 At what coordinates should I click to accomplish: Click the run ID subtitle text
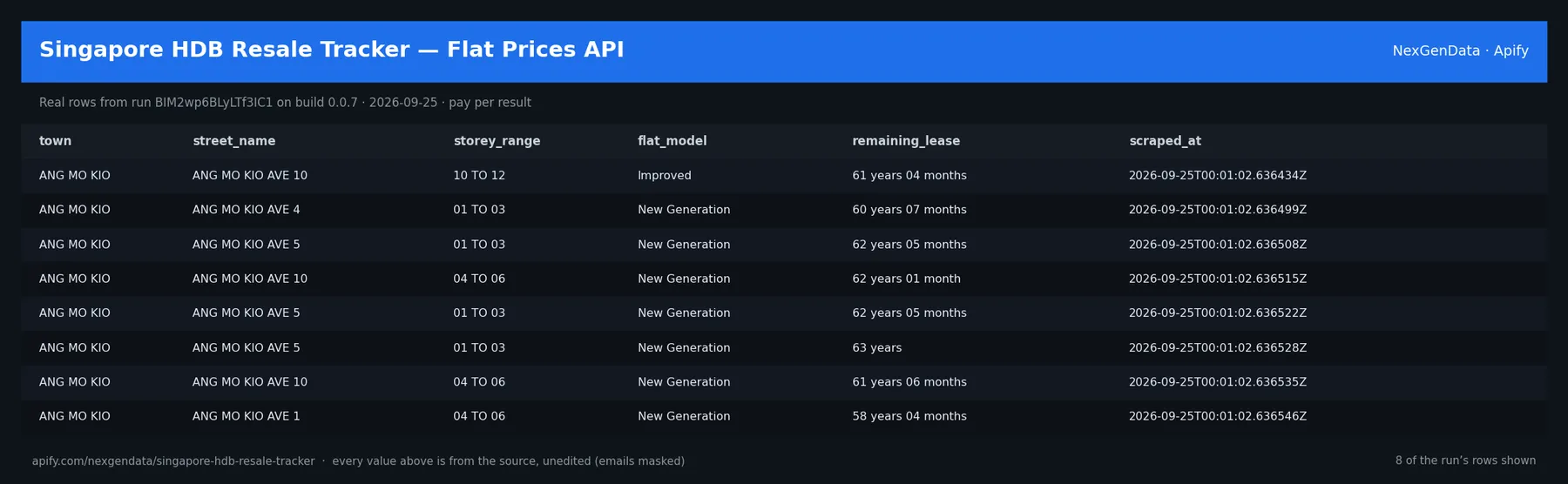click(285, 103)
